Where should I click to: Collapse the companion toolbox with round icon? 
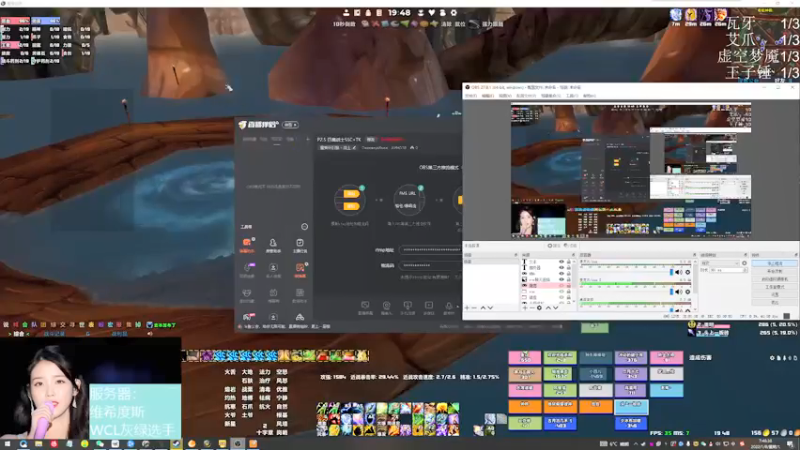305,227
